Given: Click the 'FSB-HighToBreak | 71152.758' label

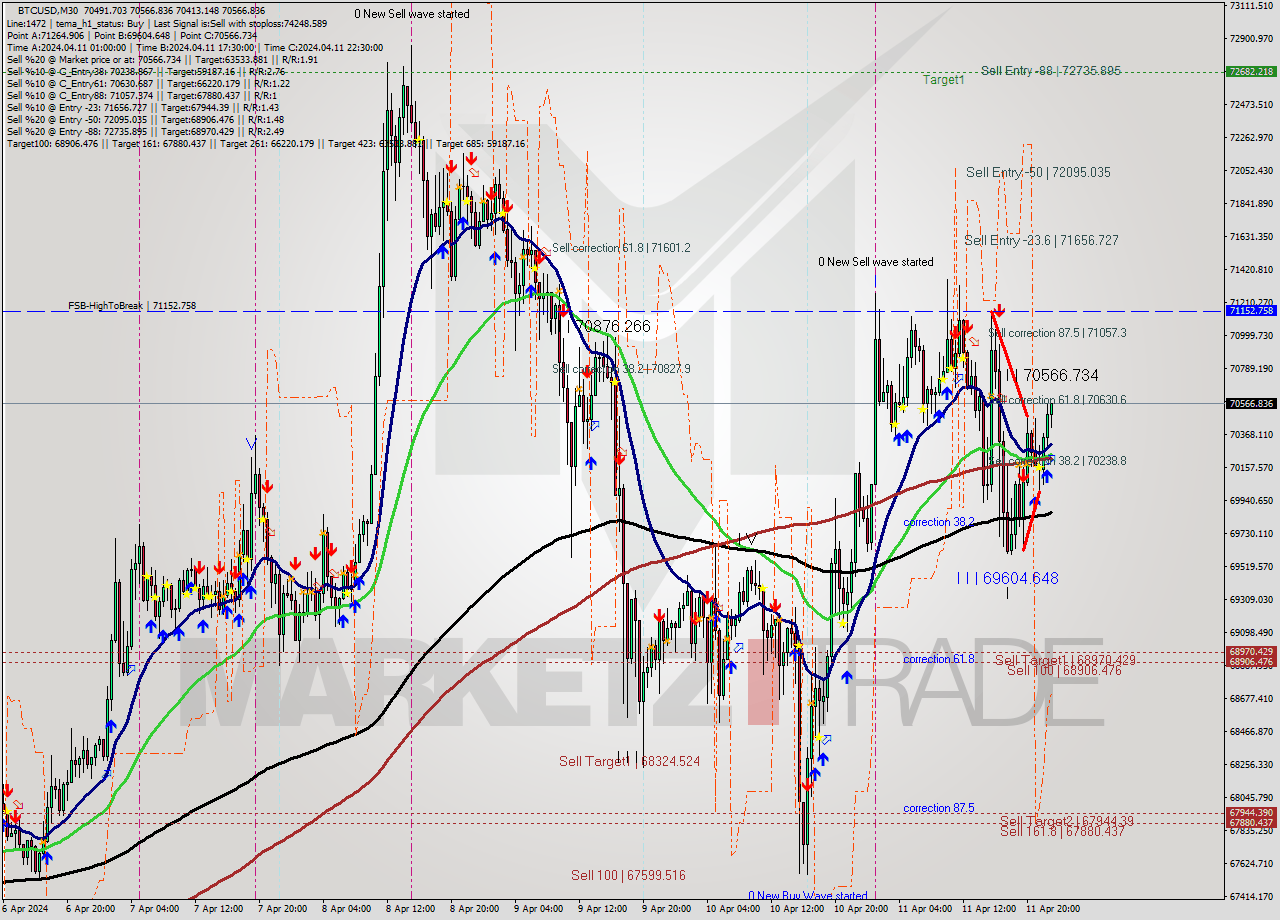Looking at the screenshot, I should 131,306.
